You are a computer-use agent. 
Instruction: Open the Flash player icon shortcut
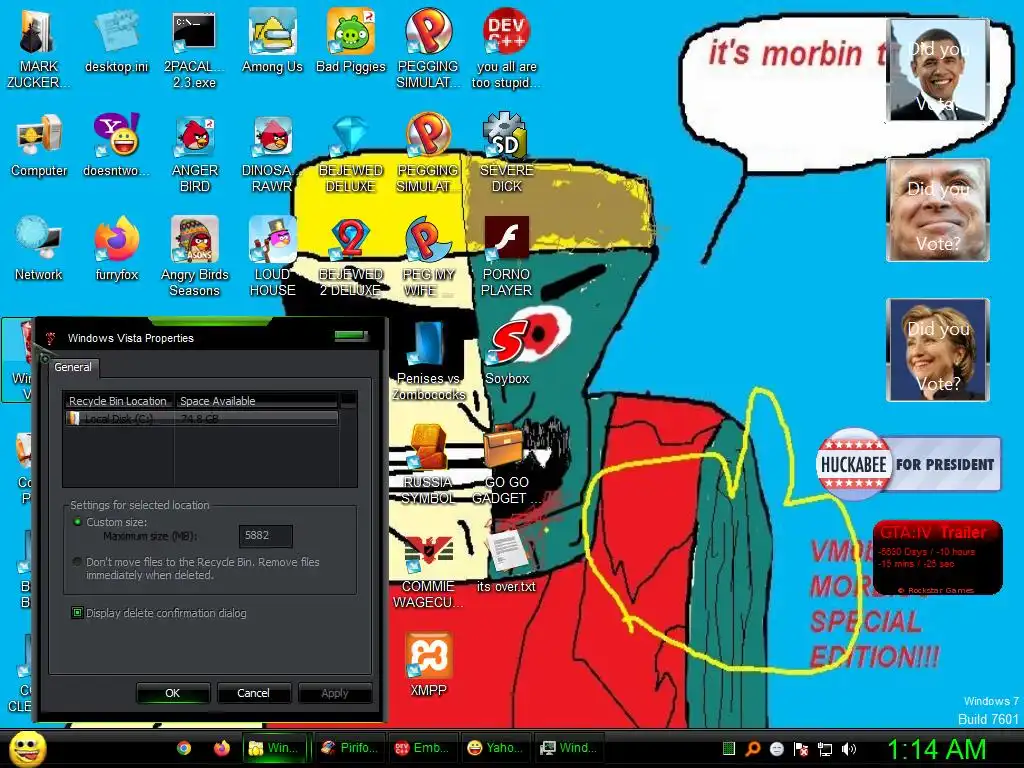coord(506,256)
